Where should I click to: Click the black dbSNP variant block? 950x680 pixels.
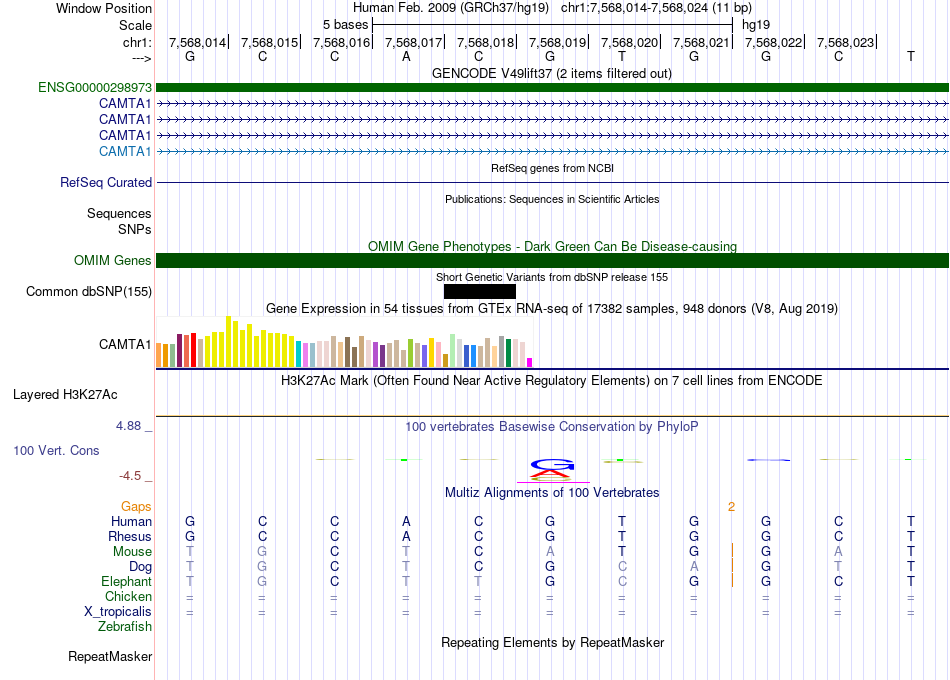click(480, 292)
